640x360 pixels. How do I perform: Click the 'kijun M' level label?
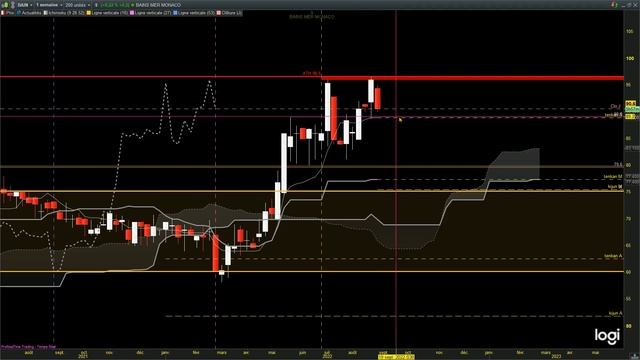coord(615,187)
